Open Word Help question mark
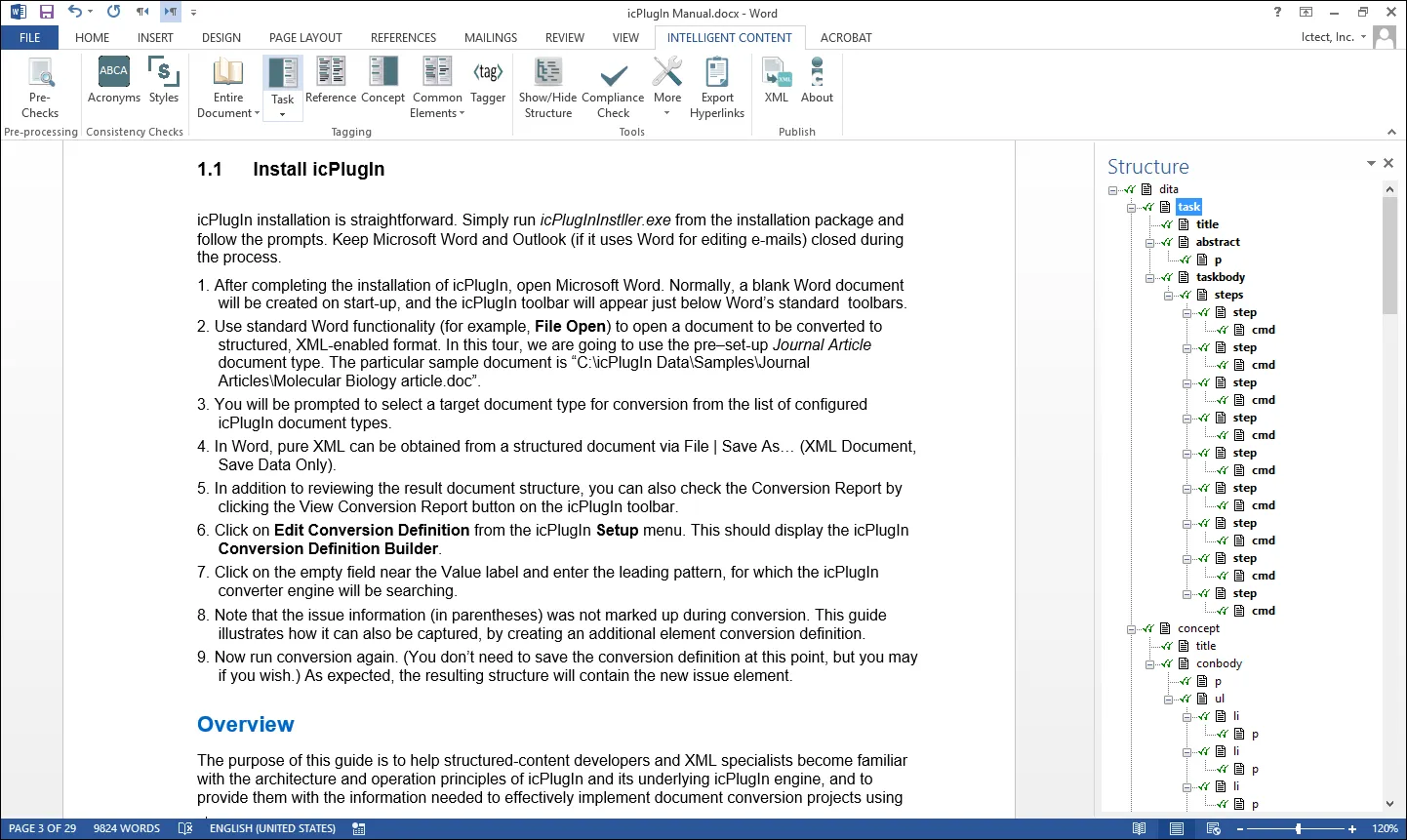This screenshot has width=1407, height=840. pyautogui.click(x=1277, y=13)
